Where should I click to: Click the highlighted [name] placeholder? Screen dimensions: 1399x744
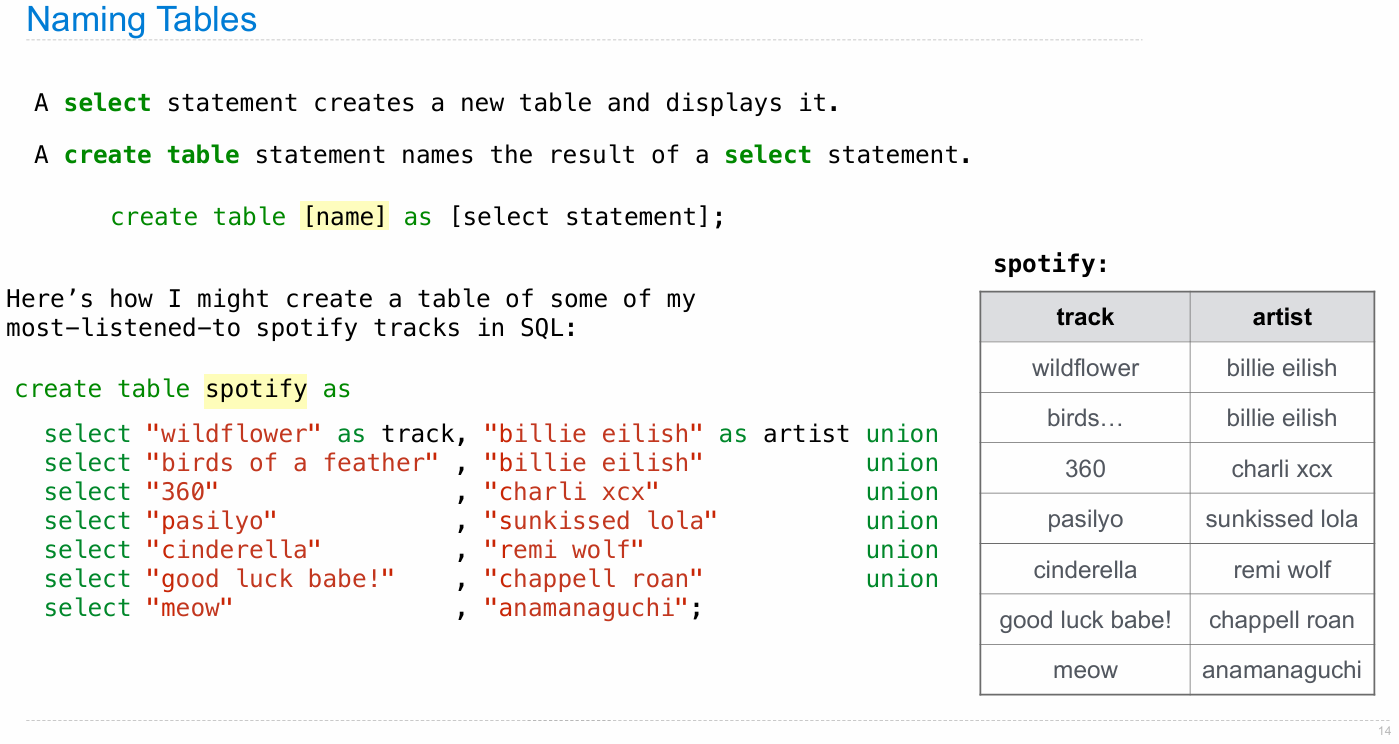(x=344, y=216)
